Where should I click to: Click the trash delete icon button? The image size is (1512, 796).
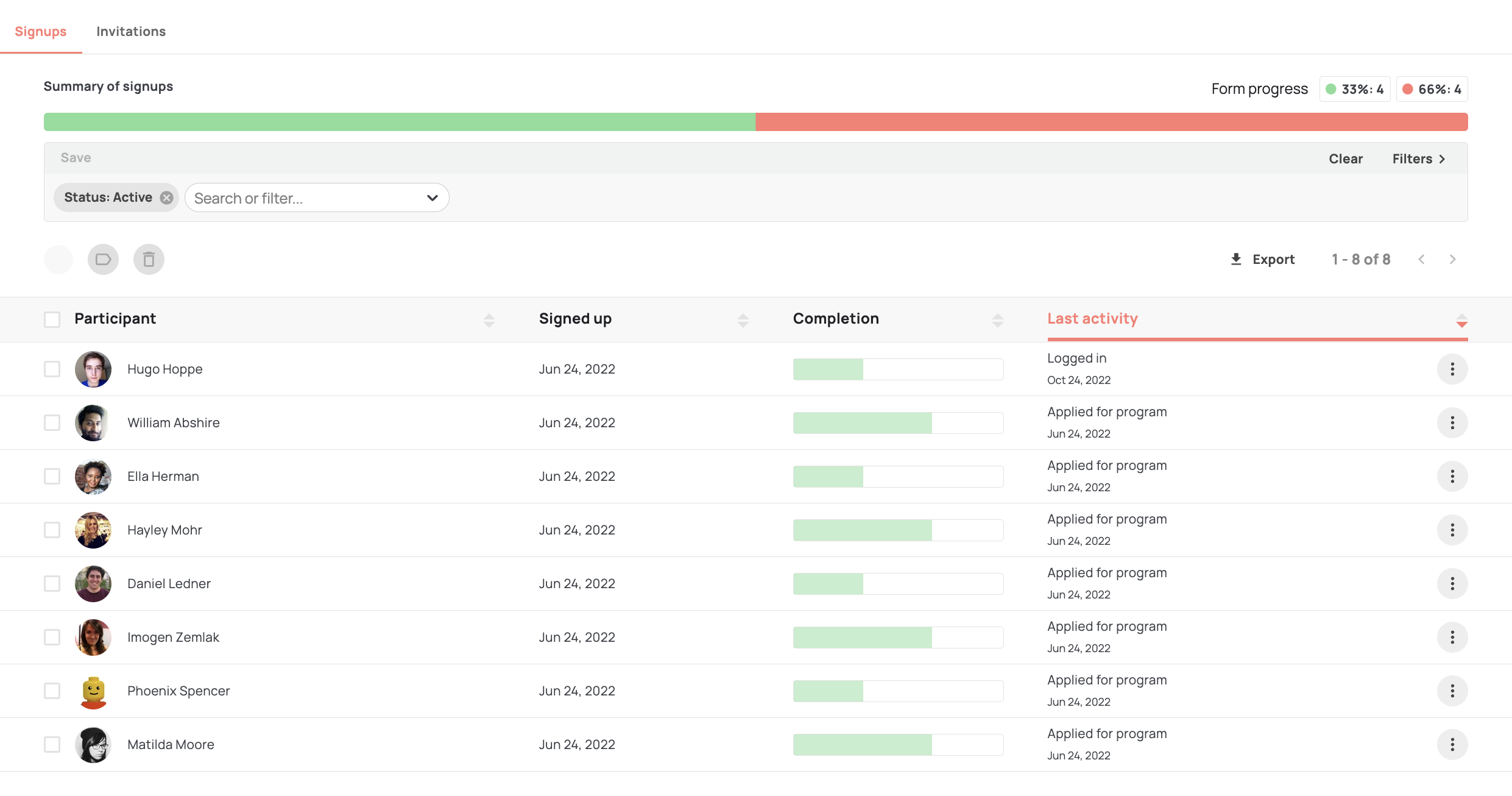(x=149, y=260)
